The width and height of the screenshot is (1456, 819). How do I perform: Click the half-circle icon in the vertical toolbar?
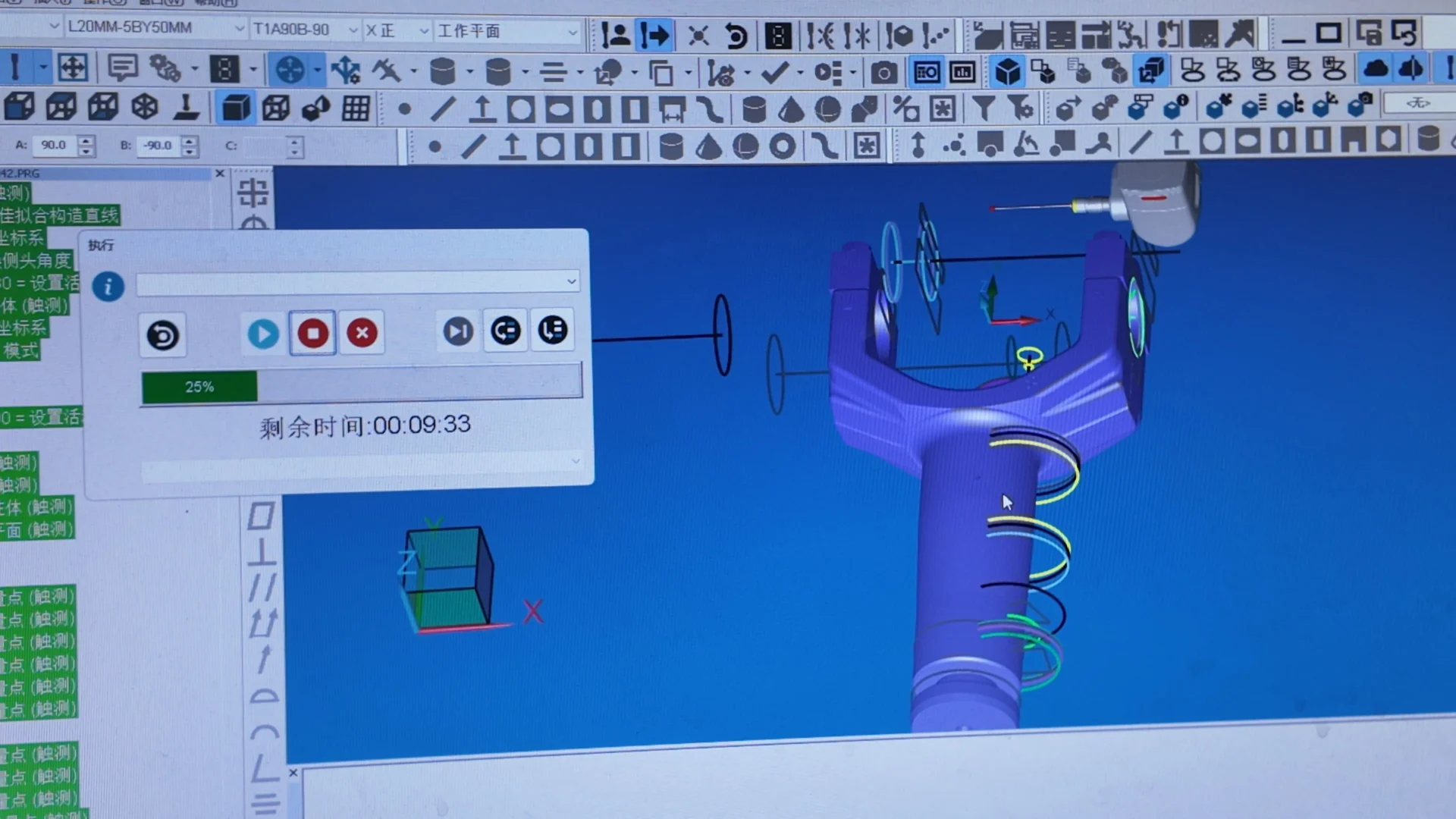(264, 696)
